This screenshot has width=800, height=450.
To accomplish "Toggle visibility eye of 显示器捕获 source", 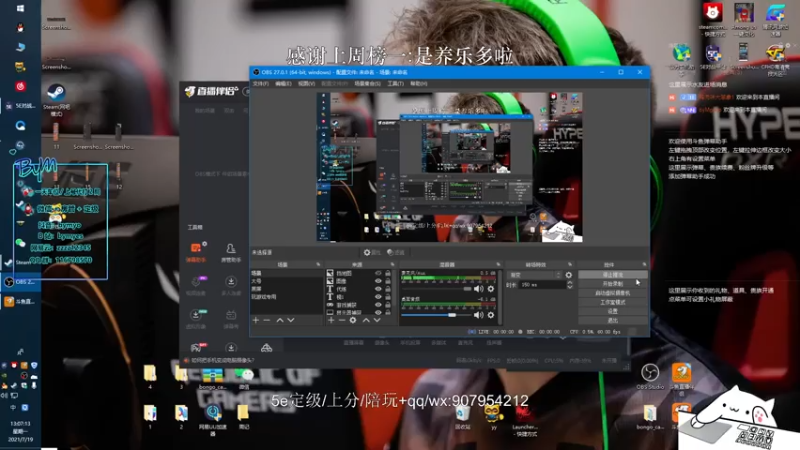I will [378, 312].
